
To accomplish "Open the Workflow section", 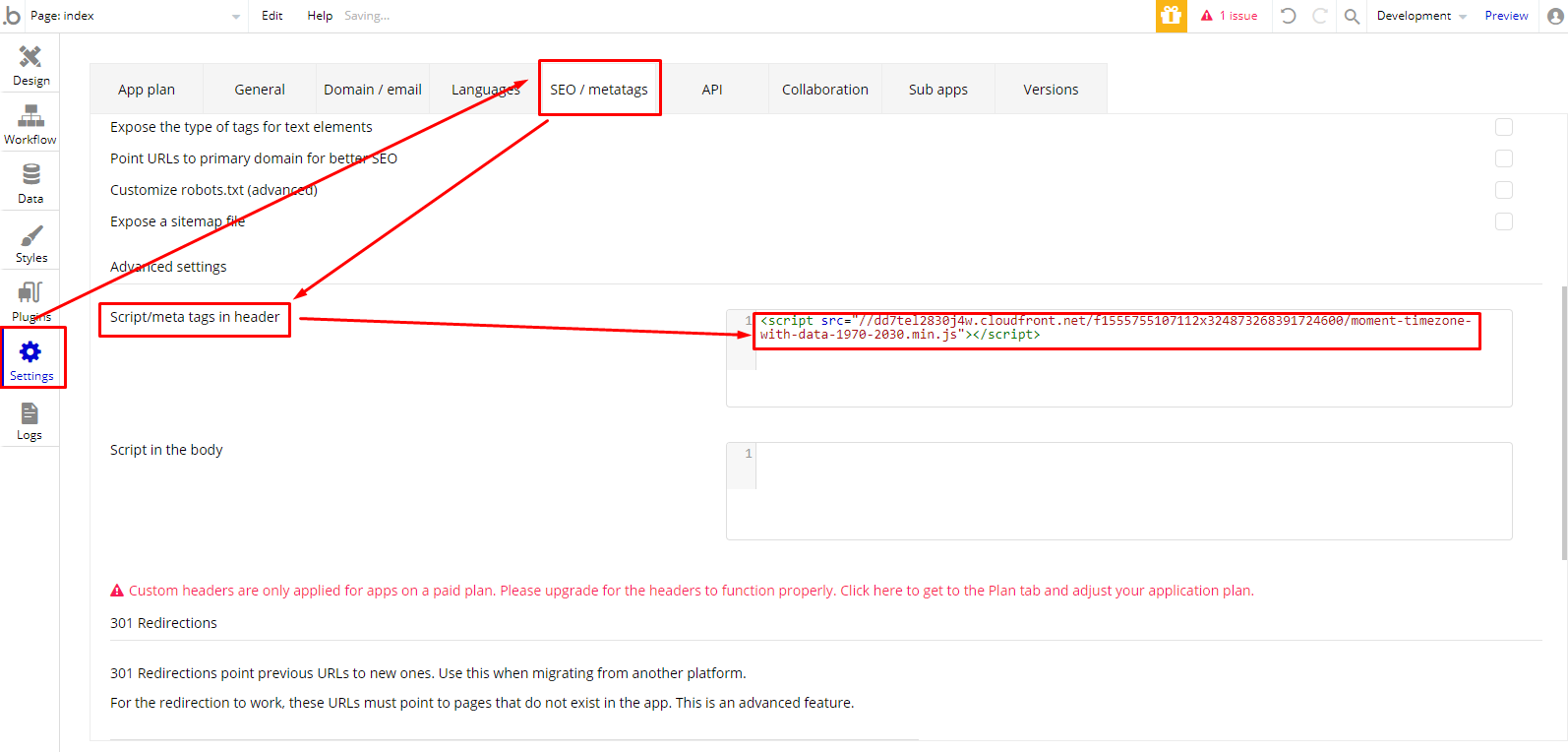I will (30, 125).
